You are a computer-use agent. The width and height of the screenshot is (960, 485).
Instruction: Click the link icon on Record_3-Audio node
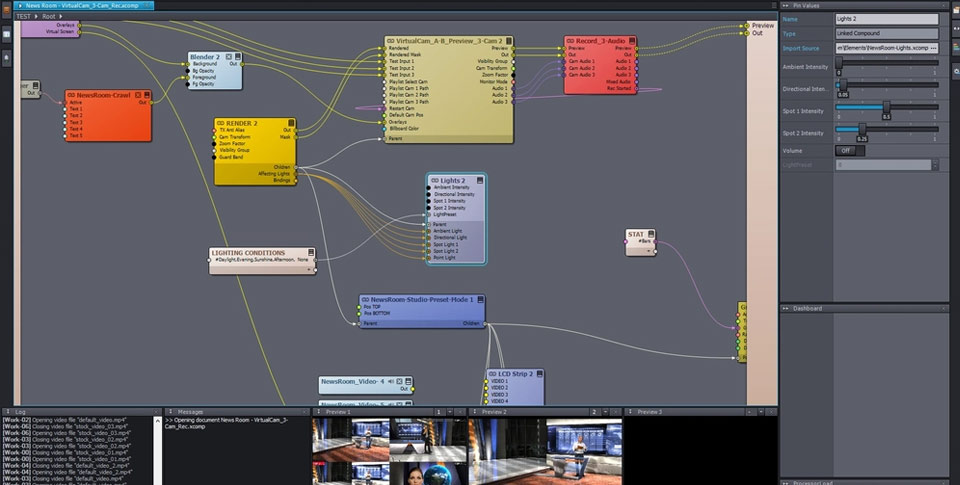pos(571,41)
